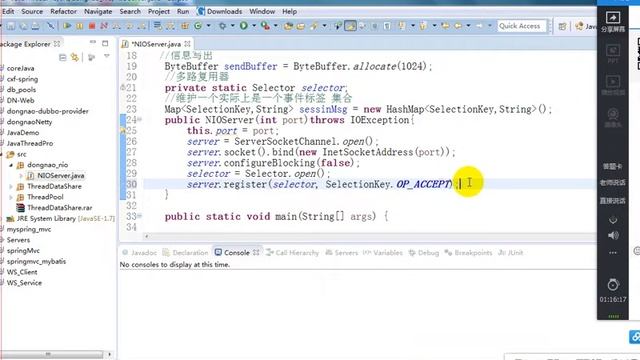This screenshot has width=640, height=360.
Task: Click the three-dots more icon in sidebar
Action: pyautogui.click(x=613, y=253)
